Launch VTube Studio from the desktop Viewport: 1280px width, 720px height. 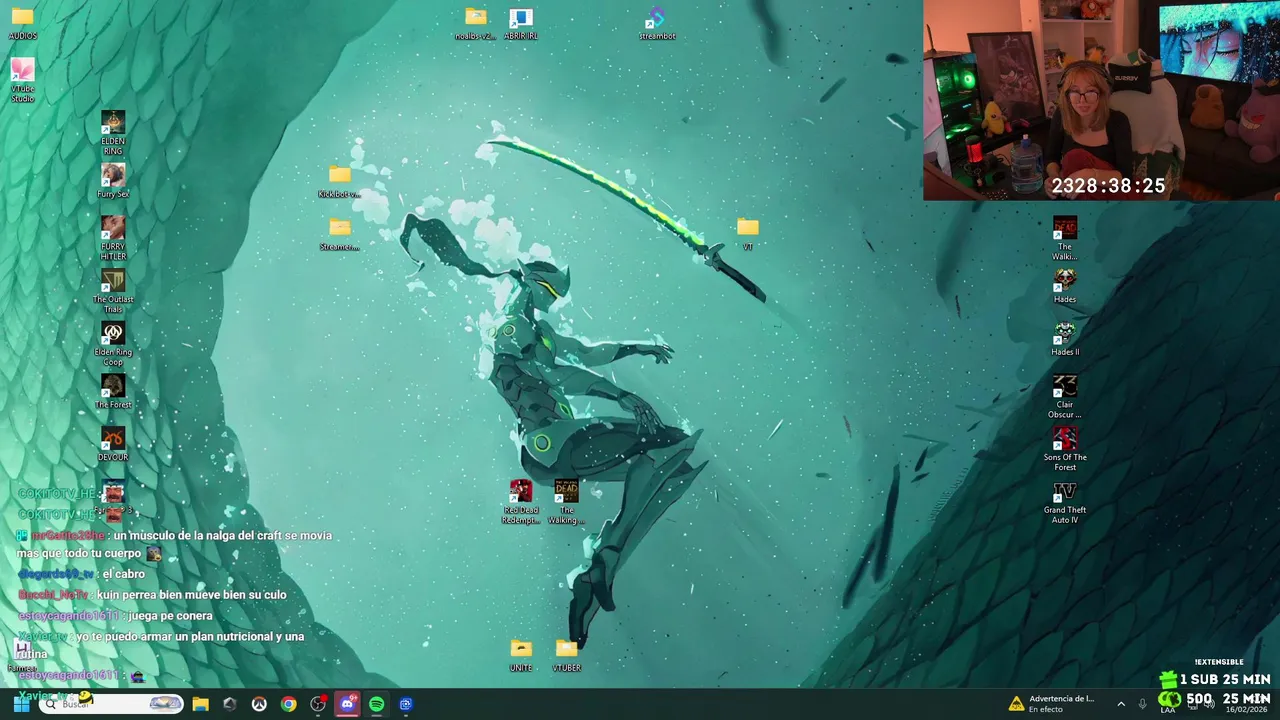22,80
